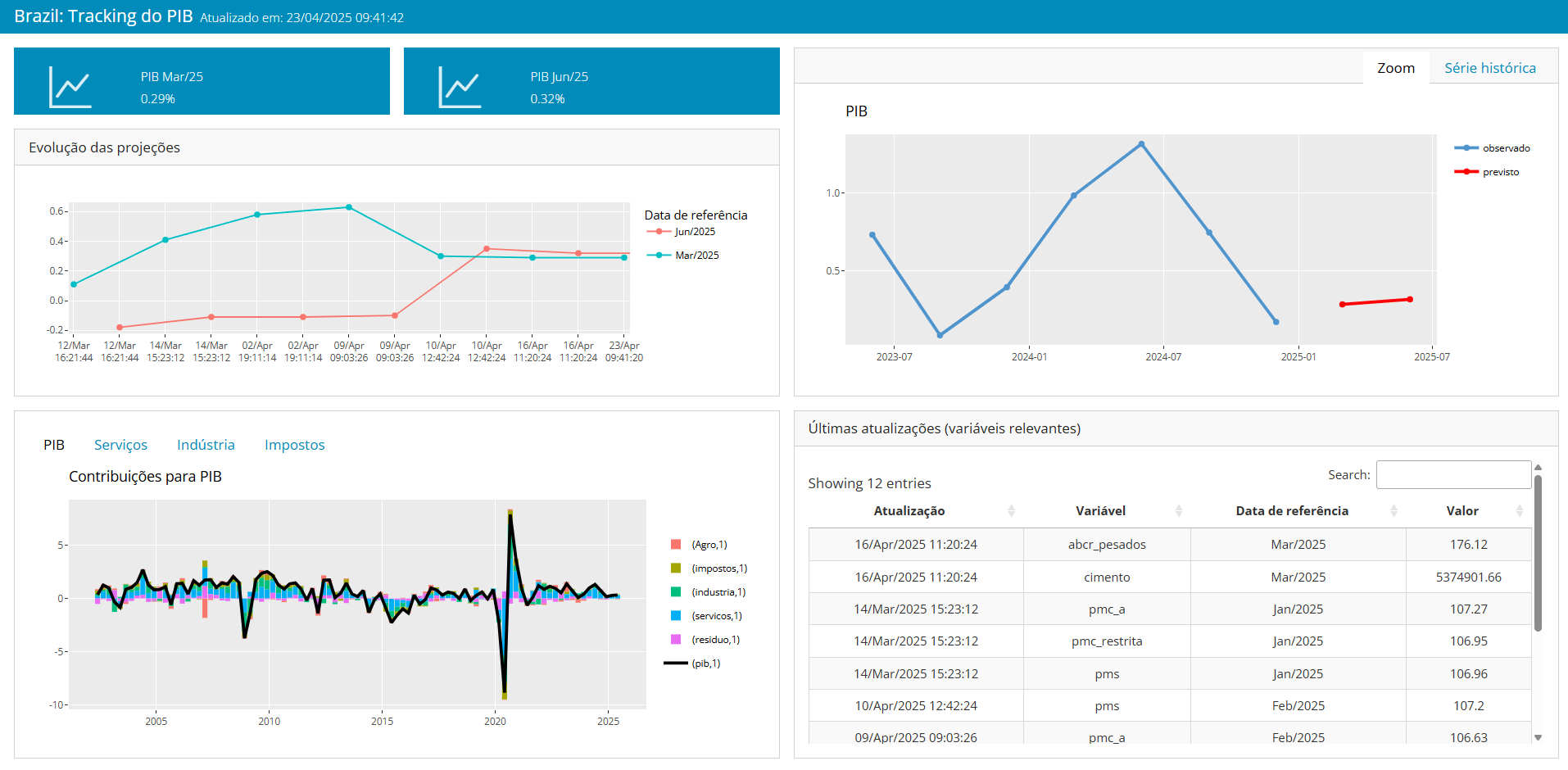Click the Search input field

tap(1452, 475)
